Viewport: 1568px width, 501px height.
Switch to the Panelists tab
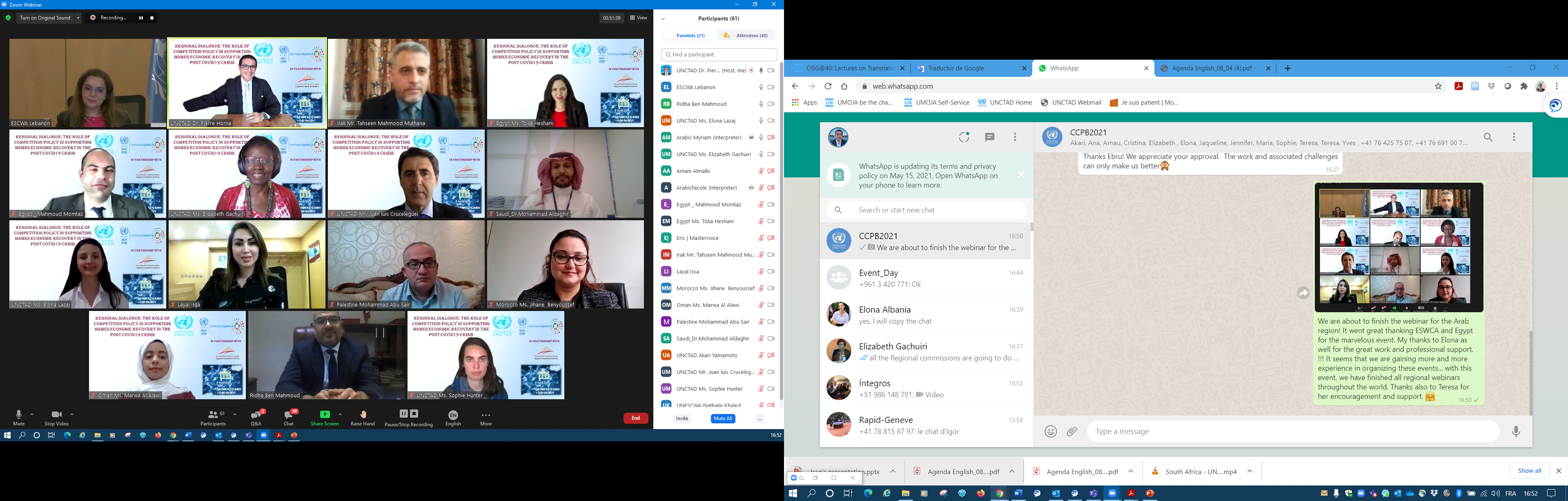tap(690, 36)
